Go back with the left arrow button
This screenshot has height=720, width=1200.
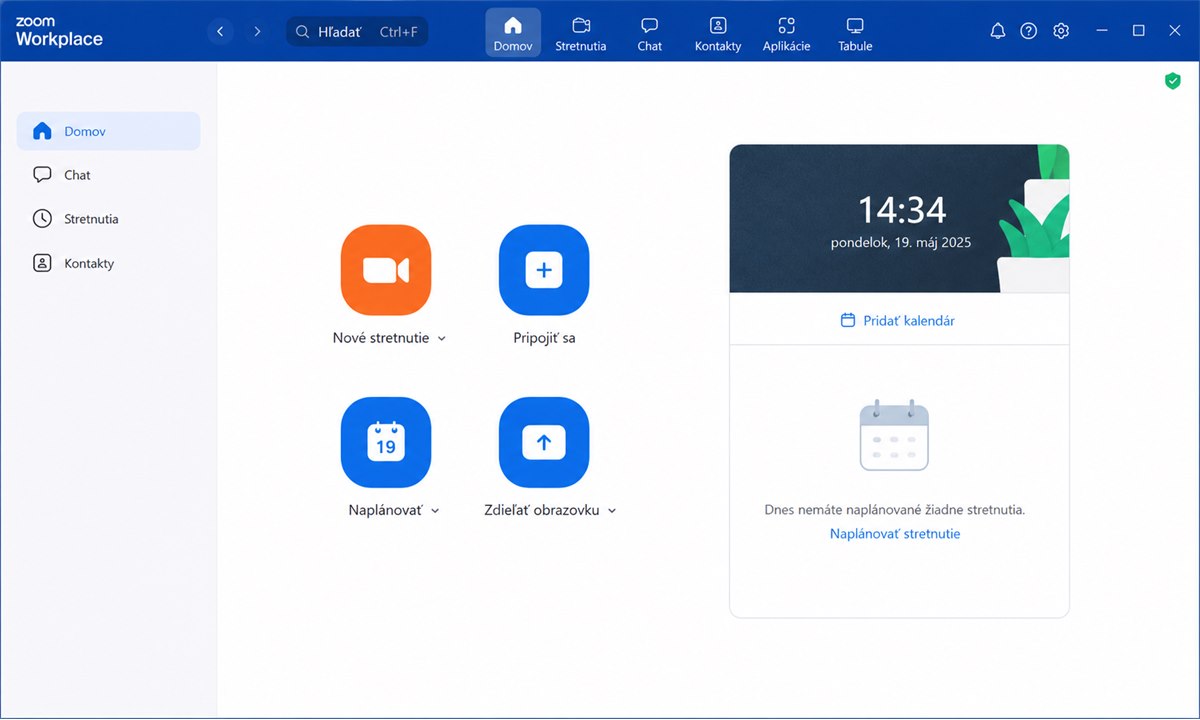[220, 32]
